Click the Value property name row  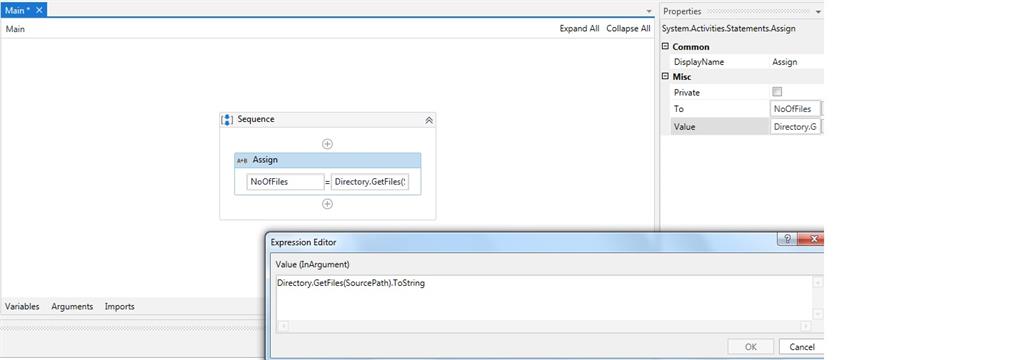tap(720, 127)
